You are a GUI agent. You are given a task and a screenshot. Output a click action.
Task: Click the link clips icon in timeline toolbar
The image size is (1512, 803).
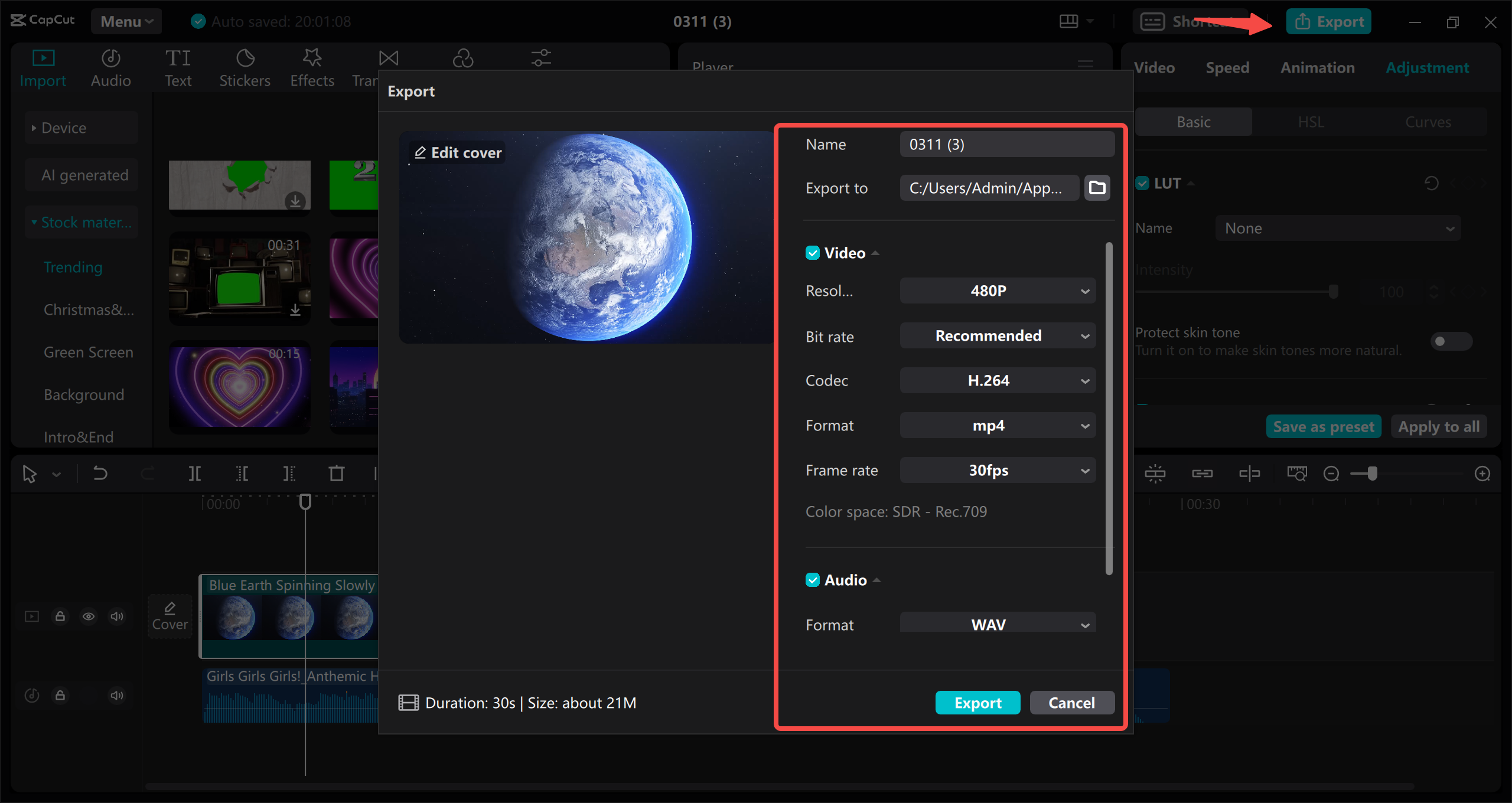coord(1203,473)
